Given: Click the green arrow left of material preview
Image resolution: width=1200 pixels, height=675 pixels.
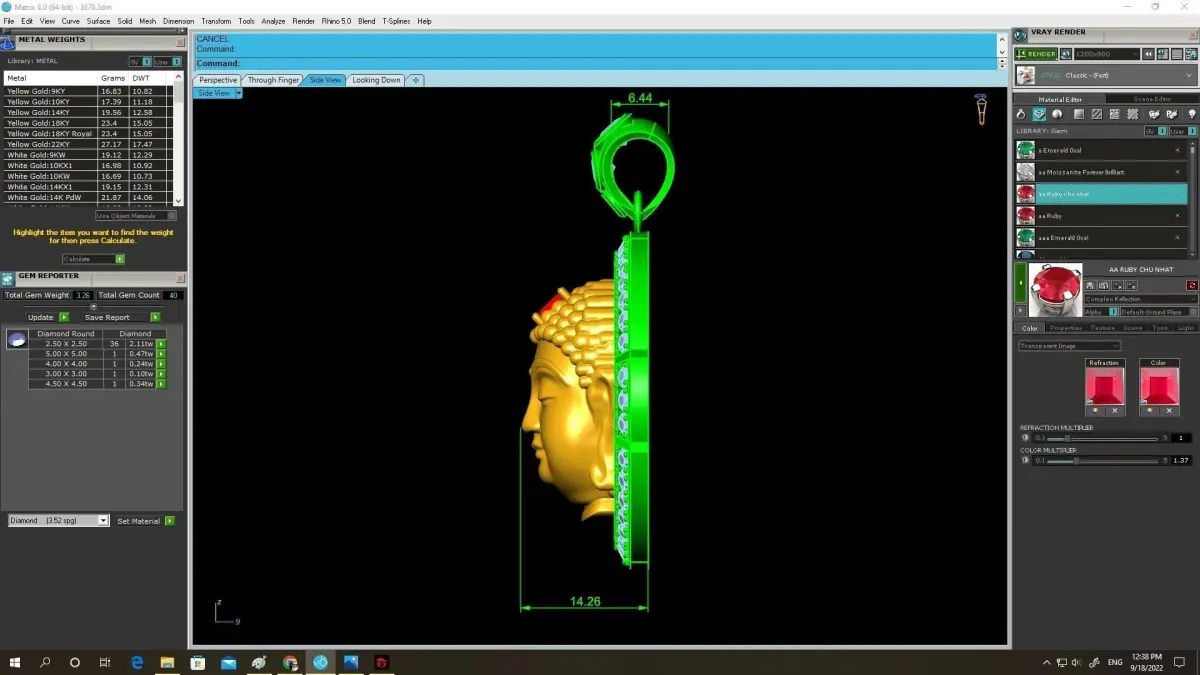Looking at the screenshot, I should [1020, 283].
